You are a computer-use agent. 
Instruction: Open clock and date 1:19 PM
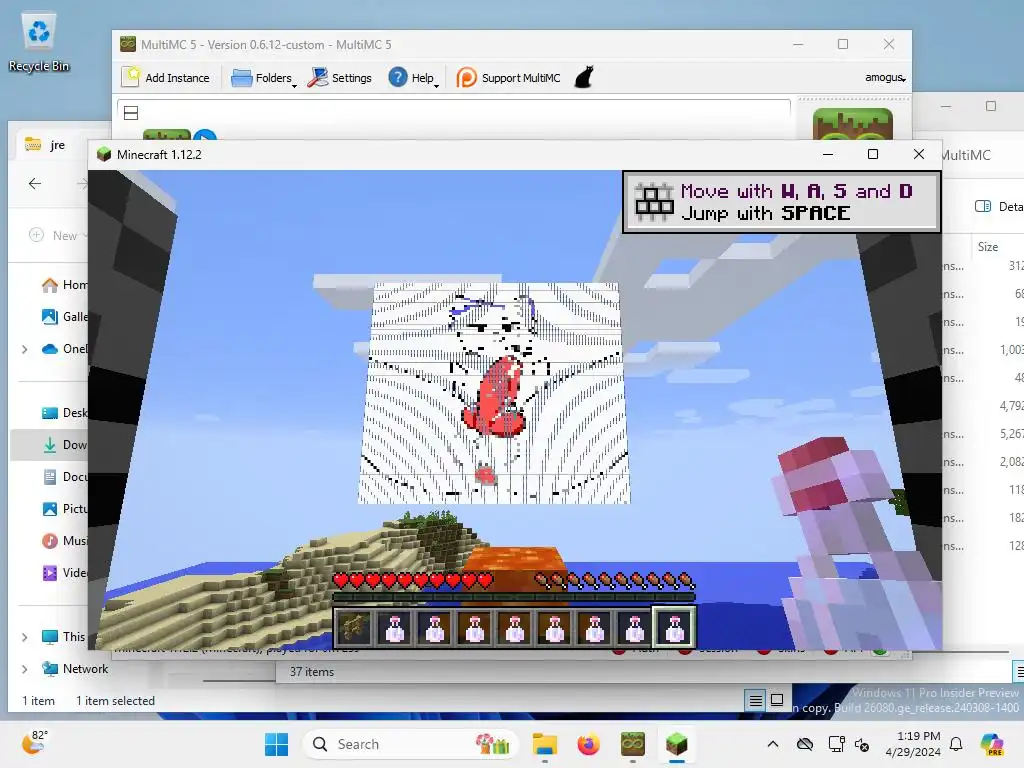pos(912,744)
